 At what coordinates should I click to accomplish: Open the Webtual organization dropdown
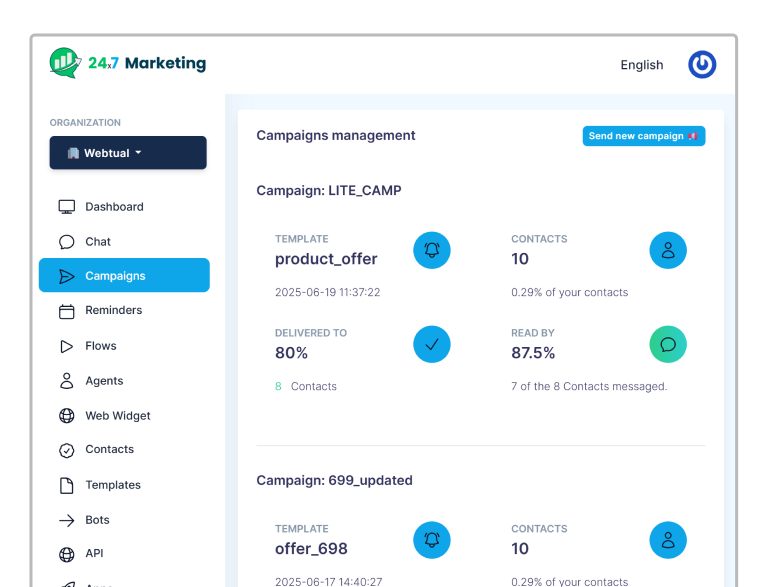coord(128,153)
